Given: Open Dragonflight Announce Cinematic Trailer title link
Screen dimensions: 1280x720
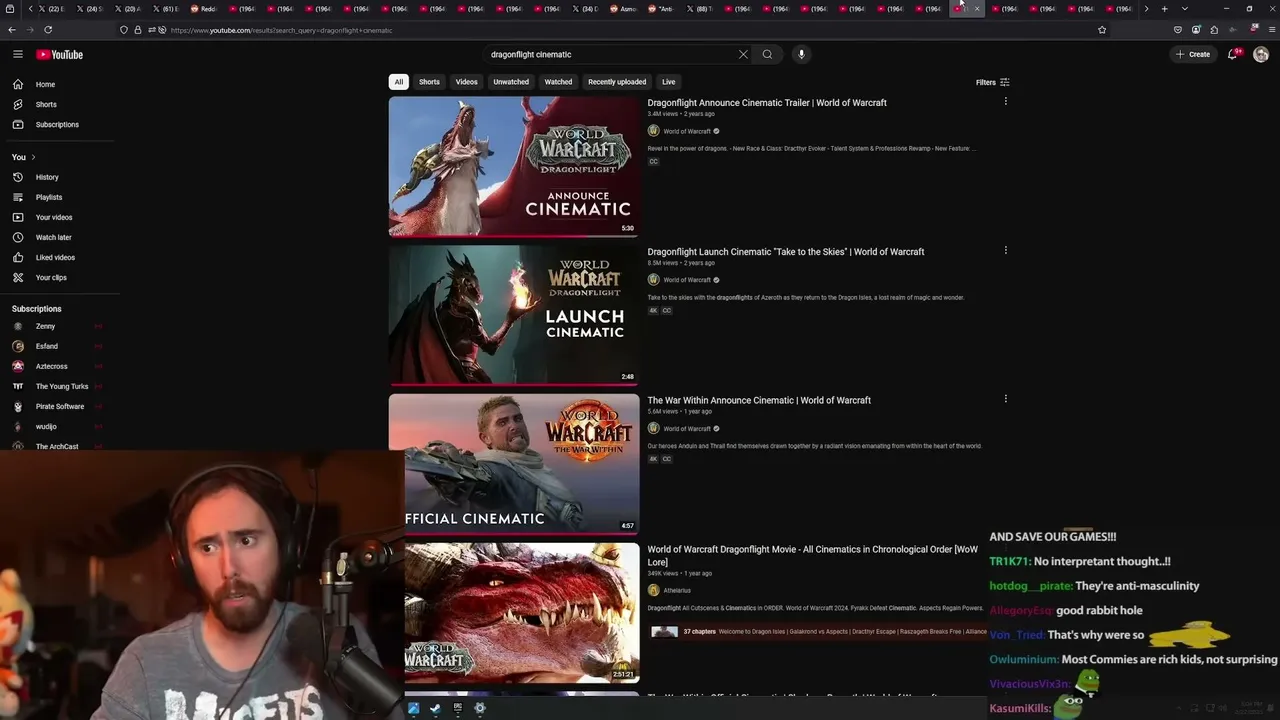Looking at the screenshot, I should [x=767, y=103].
